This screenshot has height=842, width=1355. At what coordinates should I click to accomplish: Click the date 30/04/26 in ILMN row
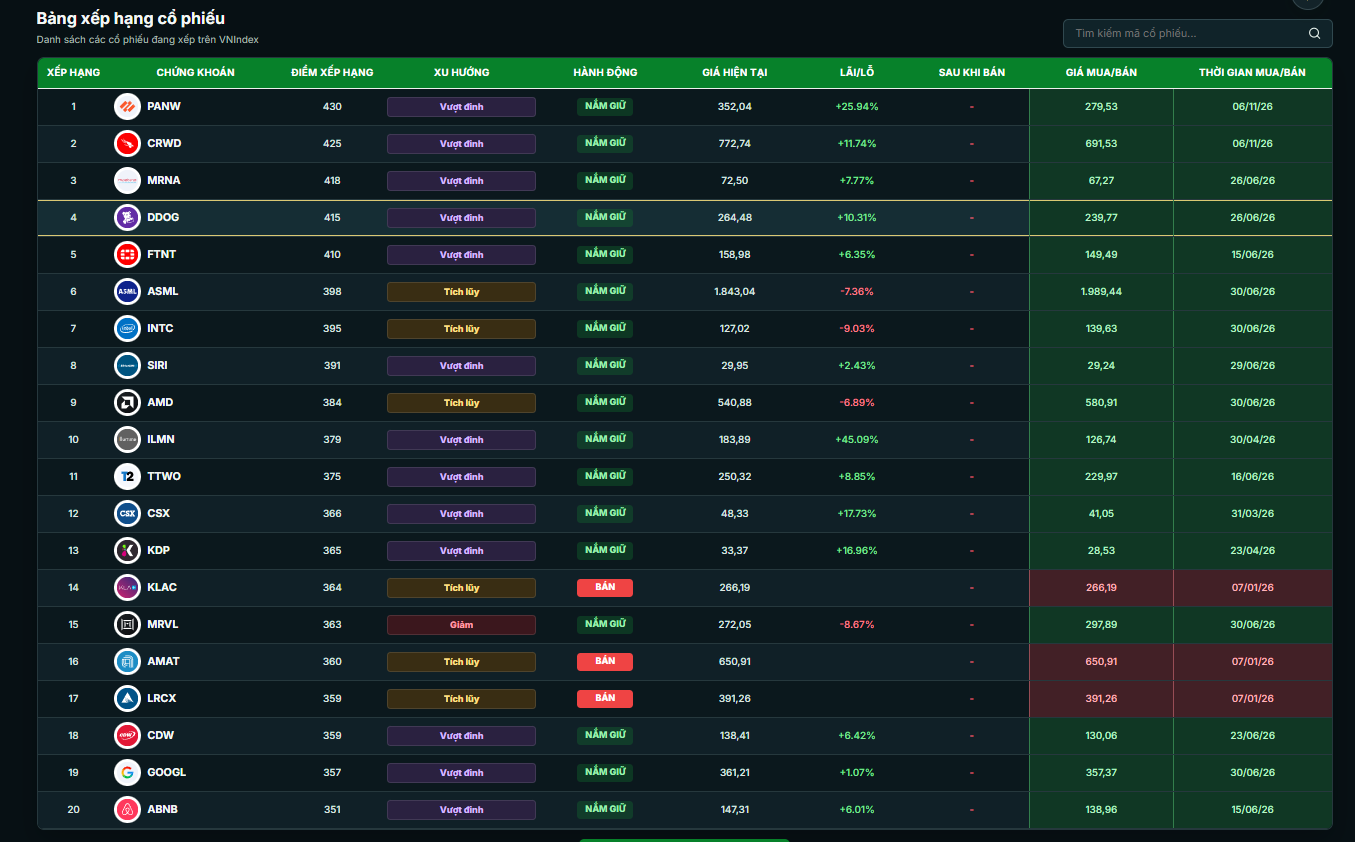click(1253, 439)
